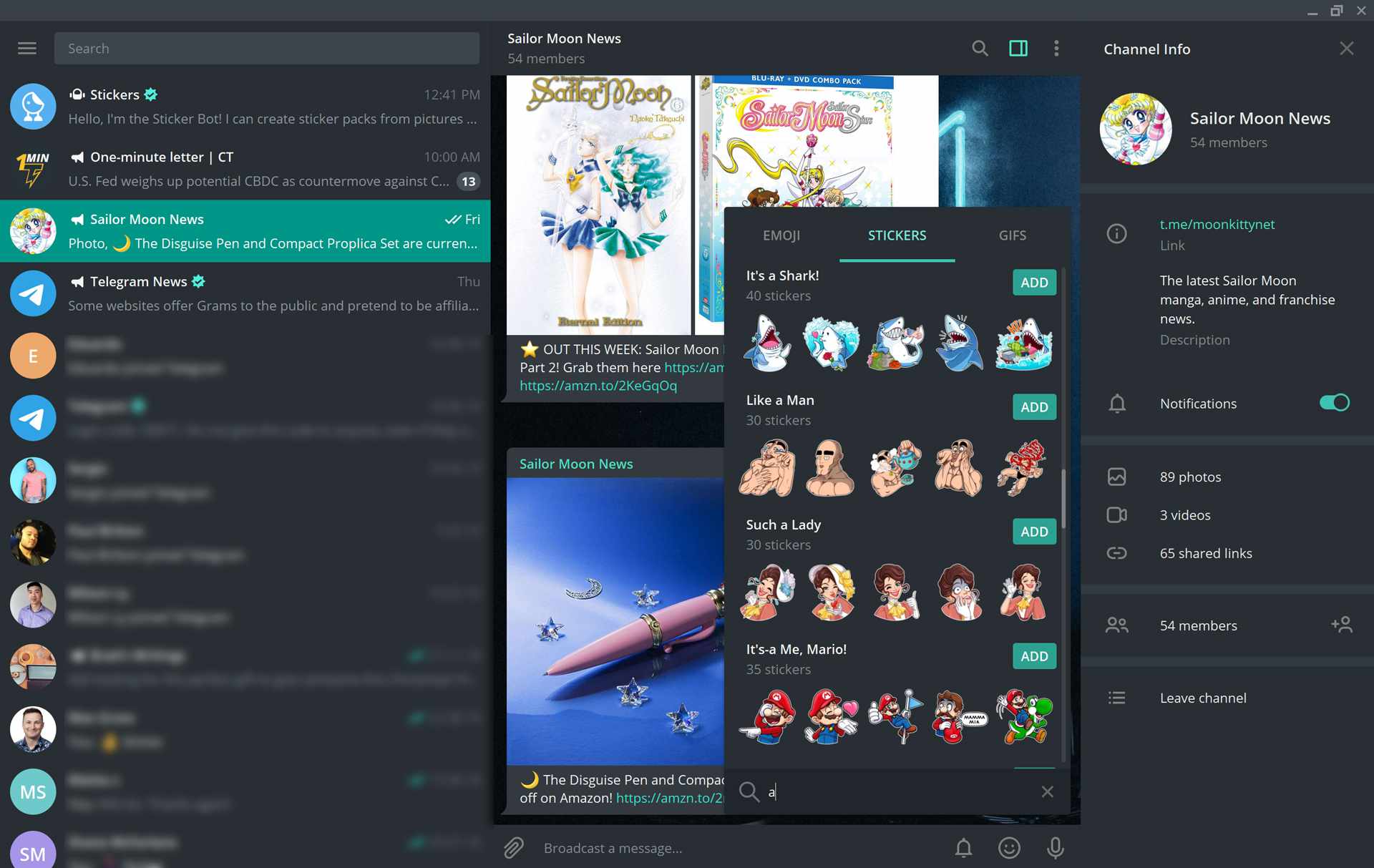Click the sticker search input field

click(899, 791)
